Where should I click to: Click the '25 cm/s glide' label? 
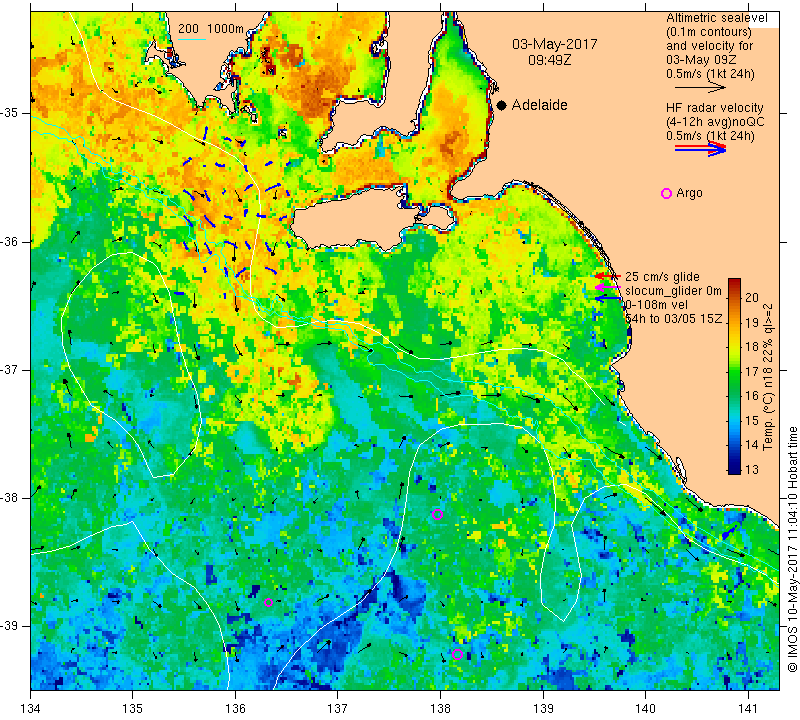(x=662, y=277)
